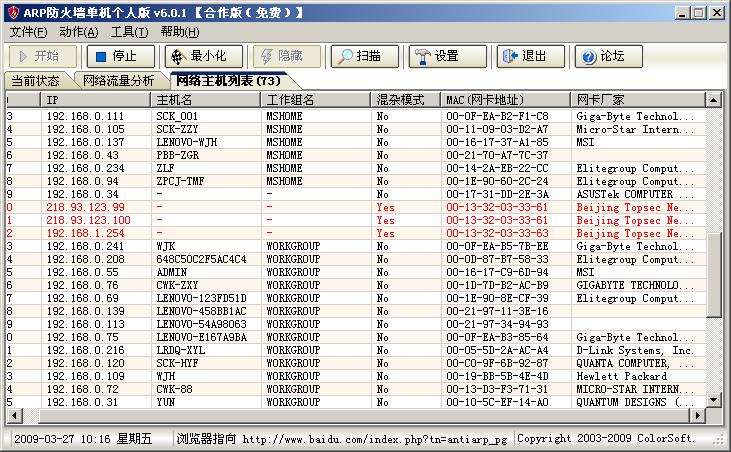Stop the firewall with 停止 button
The width and height of the screenshot is (731, 452).
click(121, 56)
